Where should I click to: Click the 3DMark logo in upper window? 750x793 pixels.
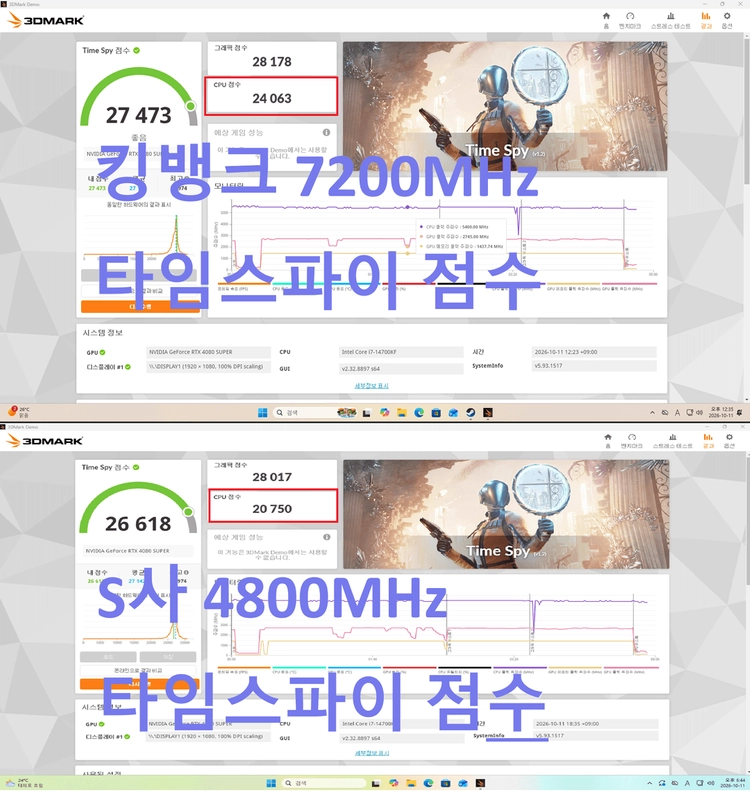click(46, 20)
